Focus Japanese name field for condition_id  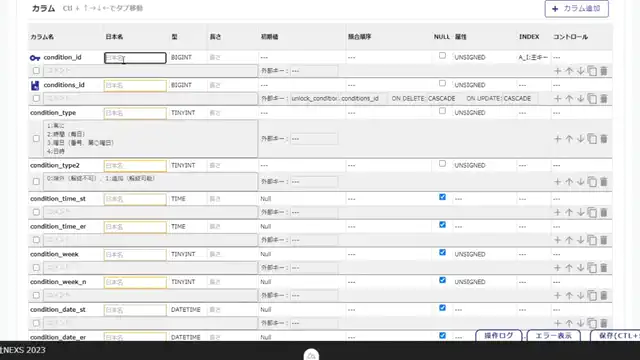pos(135,58)
